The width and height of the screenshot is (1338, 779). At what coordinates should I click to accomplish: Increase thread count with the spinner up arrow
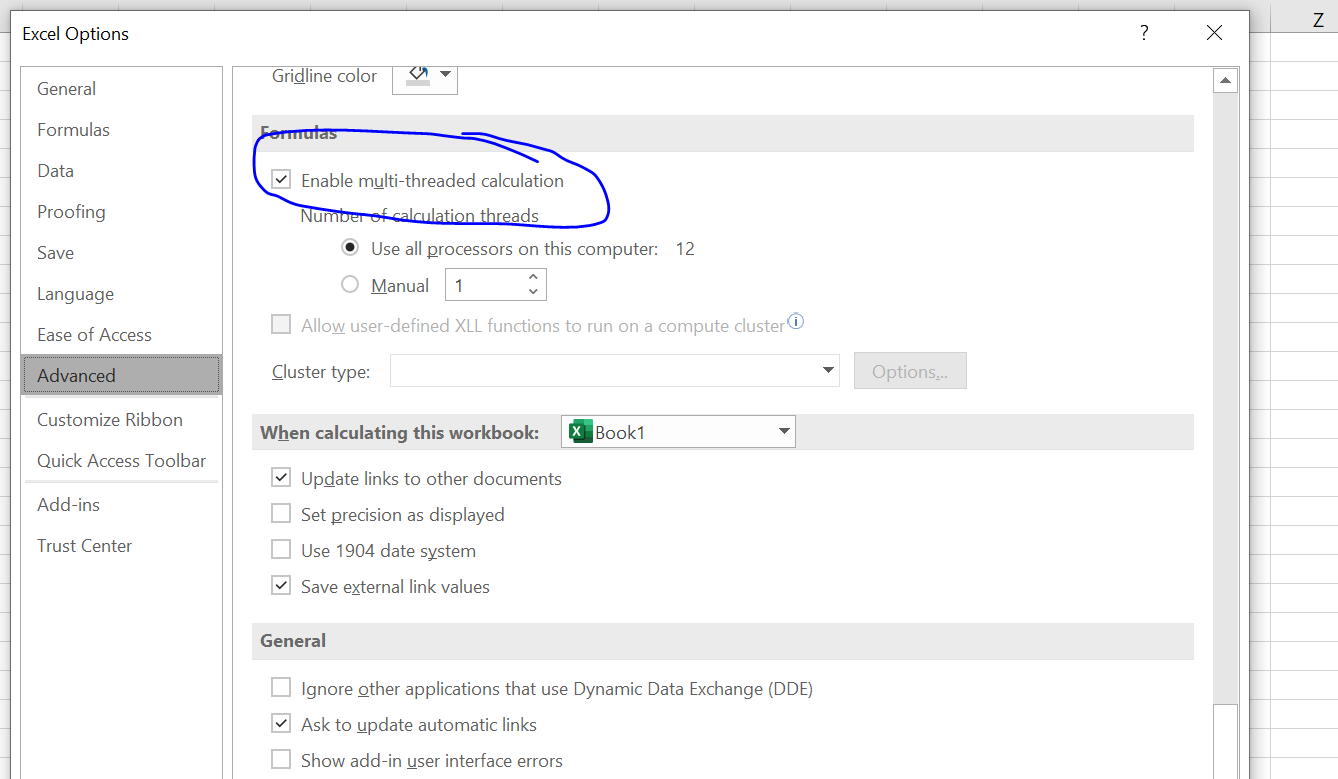pyautogui.click(x=535, y=277)
